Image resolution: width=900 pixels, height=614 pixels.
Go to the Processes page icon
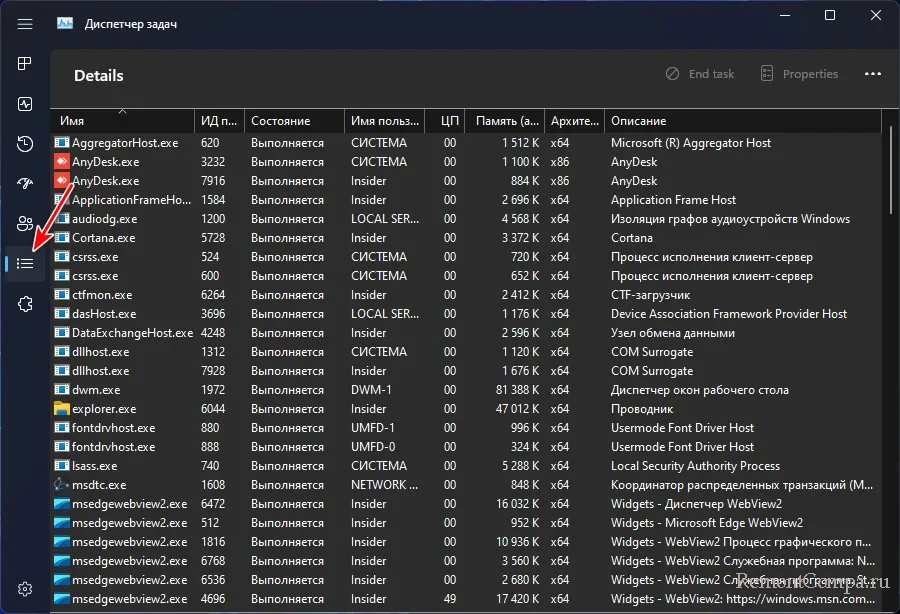[x=25, y=64]
